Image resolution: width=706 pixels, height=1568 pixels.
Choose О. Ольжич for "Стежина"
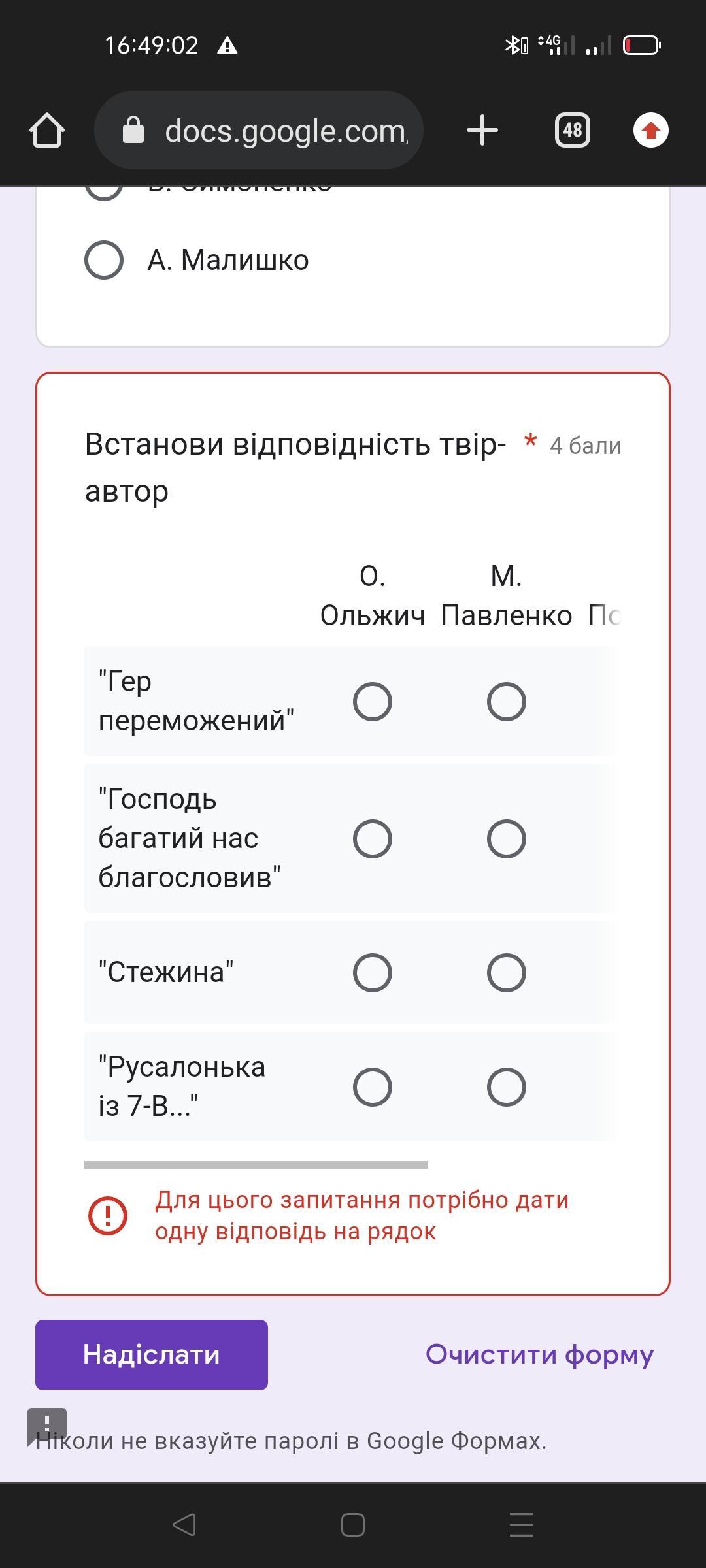tap(373, 973)
